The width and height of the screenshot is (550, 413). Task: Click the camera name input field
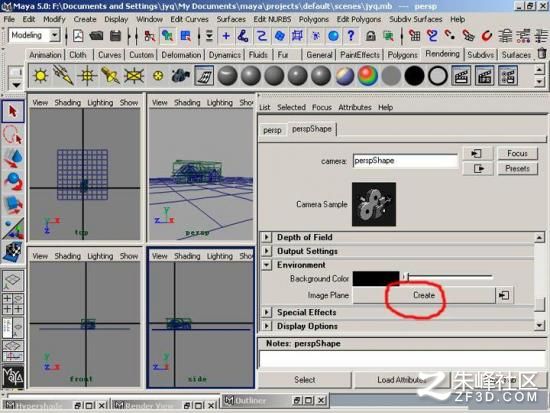[x=405, y=161]
